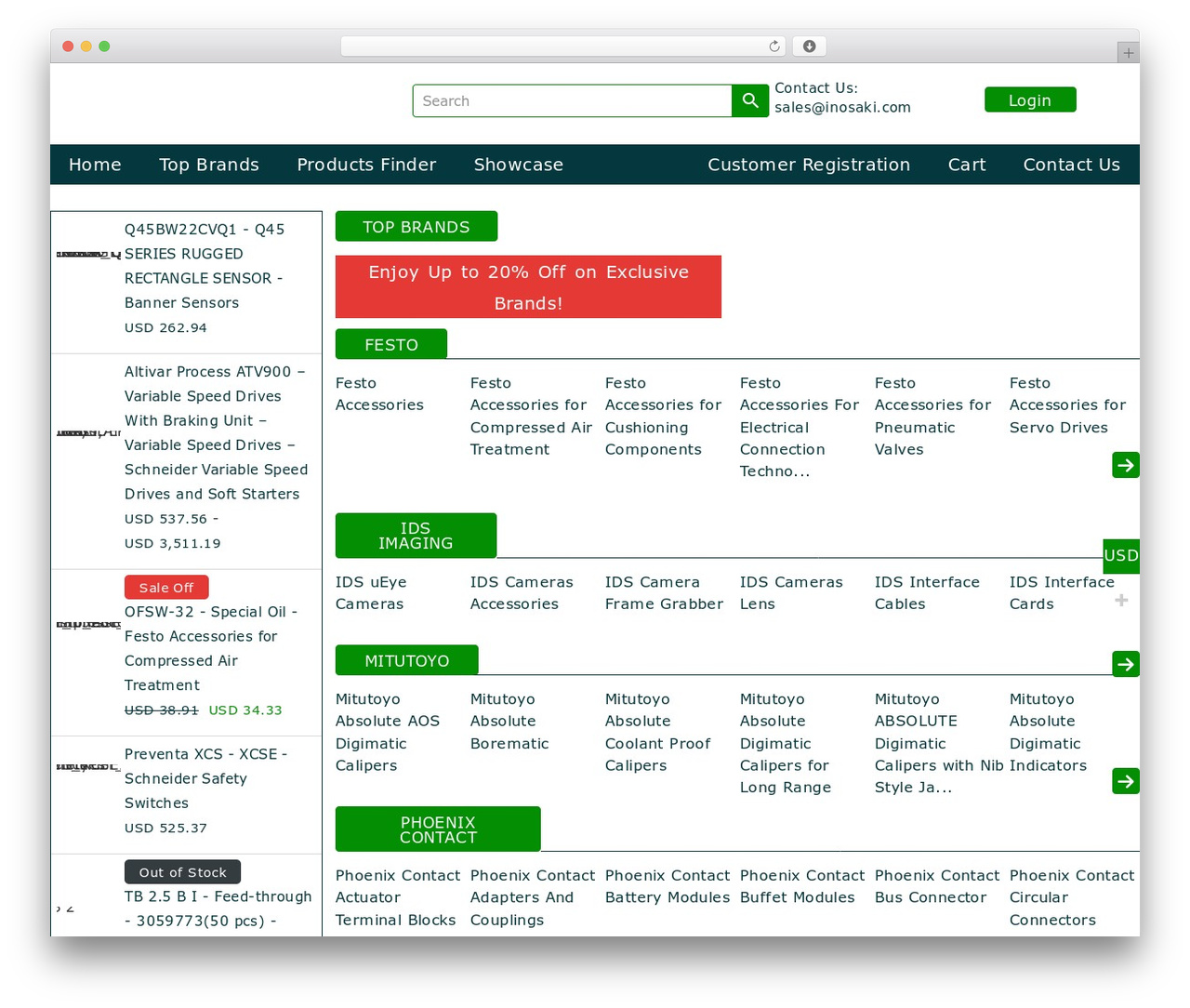
Task: Open IDS uEye Cameras category
Action: click(371, 593)
